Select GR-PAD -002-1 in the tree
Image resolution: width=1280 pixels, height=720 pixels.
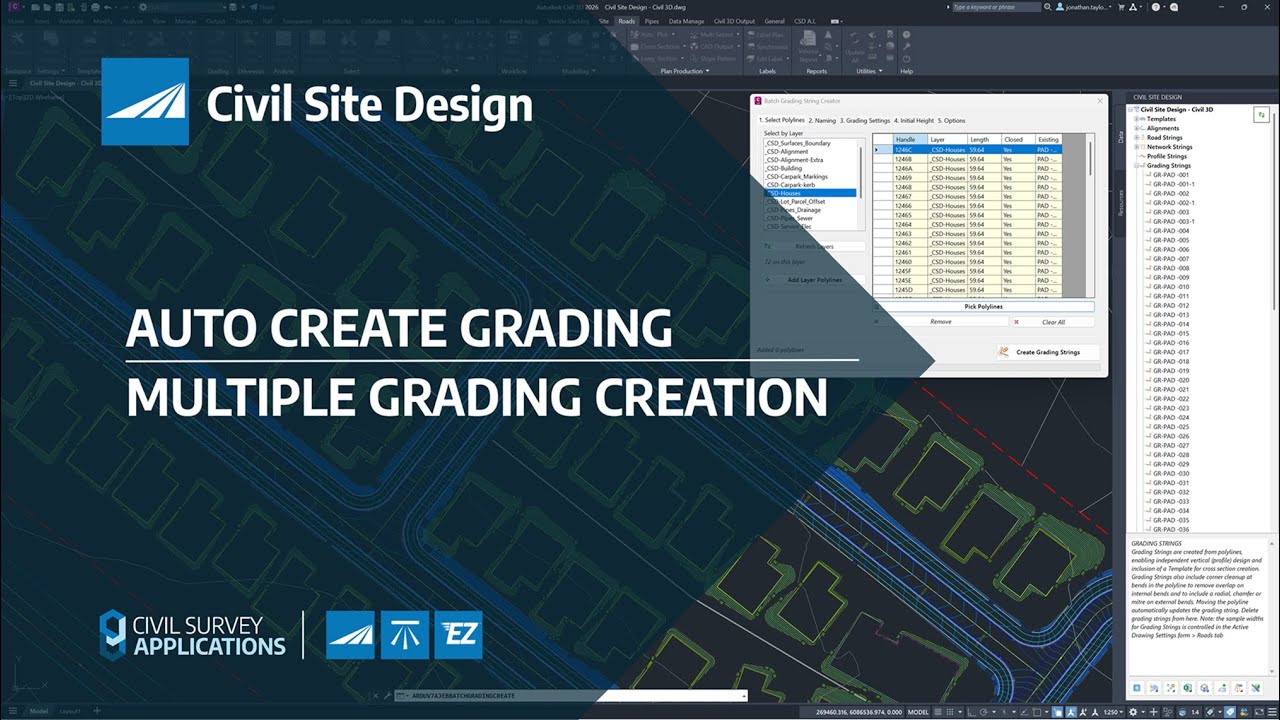pyautogui.click(x=1173, y=203)
